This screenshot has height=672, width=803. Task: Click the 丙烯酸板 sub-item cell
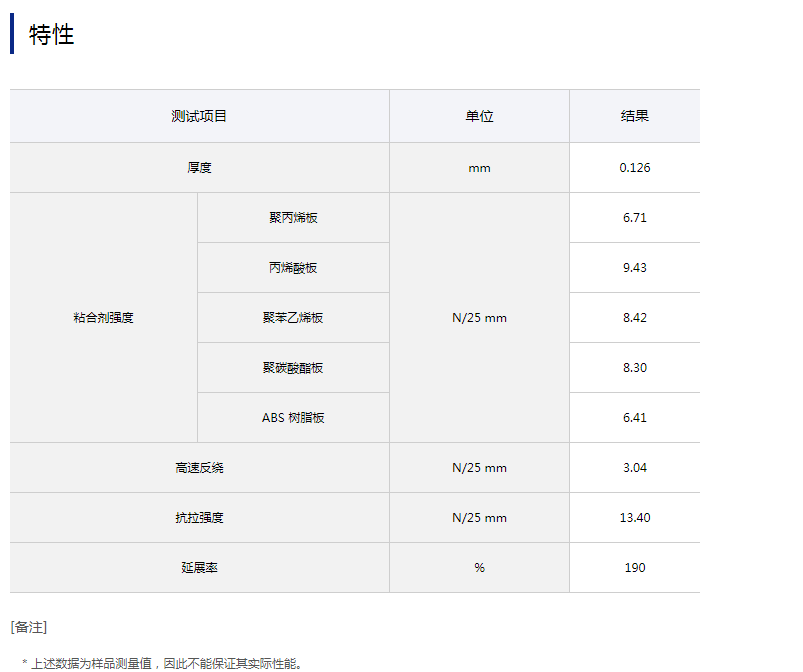[293, 268]
